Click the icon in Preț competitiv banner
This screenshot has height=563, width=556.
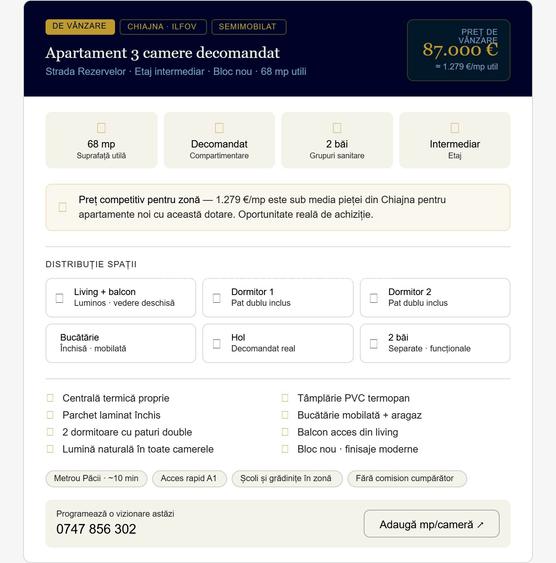click(62, 207)
